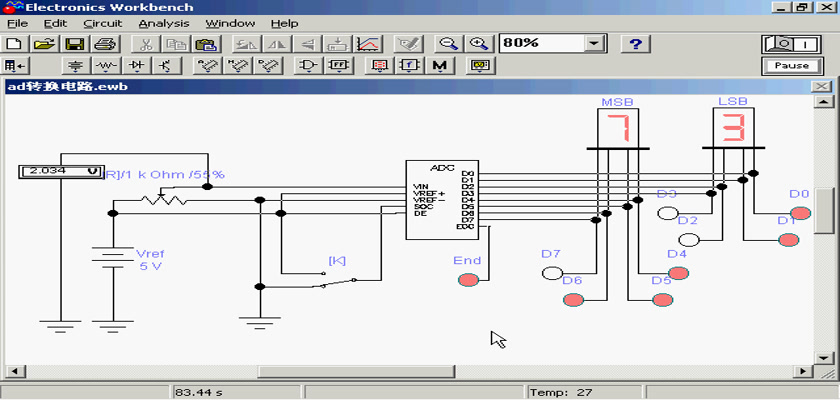This screenshot has width=840, height=400.
Task: Click the 80% zoom field
Action: pyautogui.click(x=542, y=43)
